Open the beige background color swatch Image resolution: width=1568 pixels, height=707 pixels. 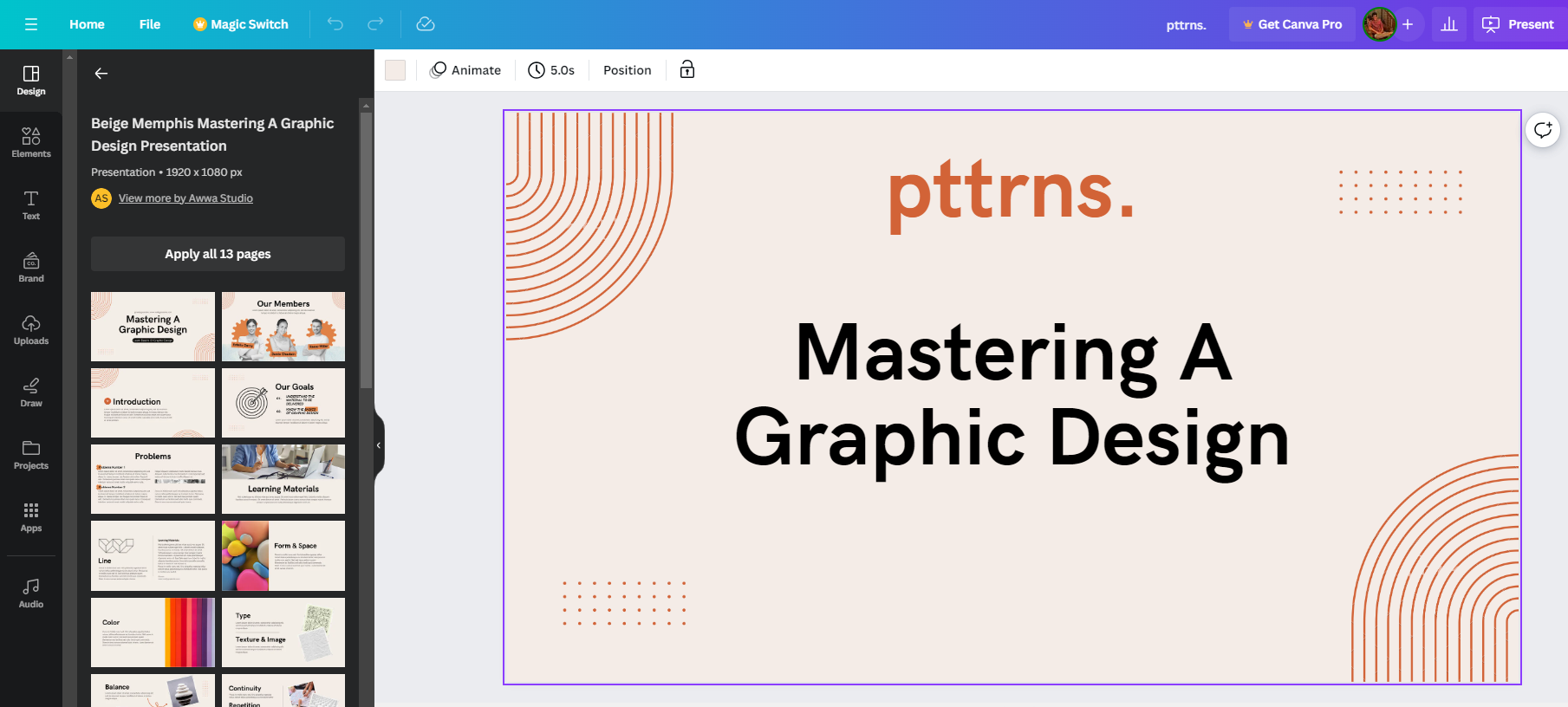pos(395,70)
